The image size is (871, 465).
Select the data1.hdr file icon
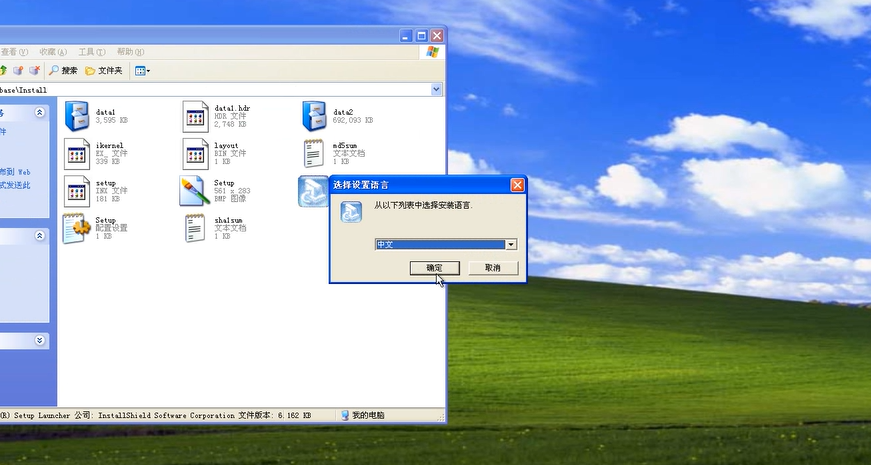(196, 116)
